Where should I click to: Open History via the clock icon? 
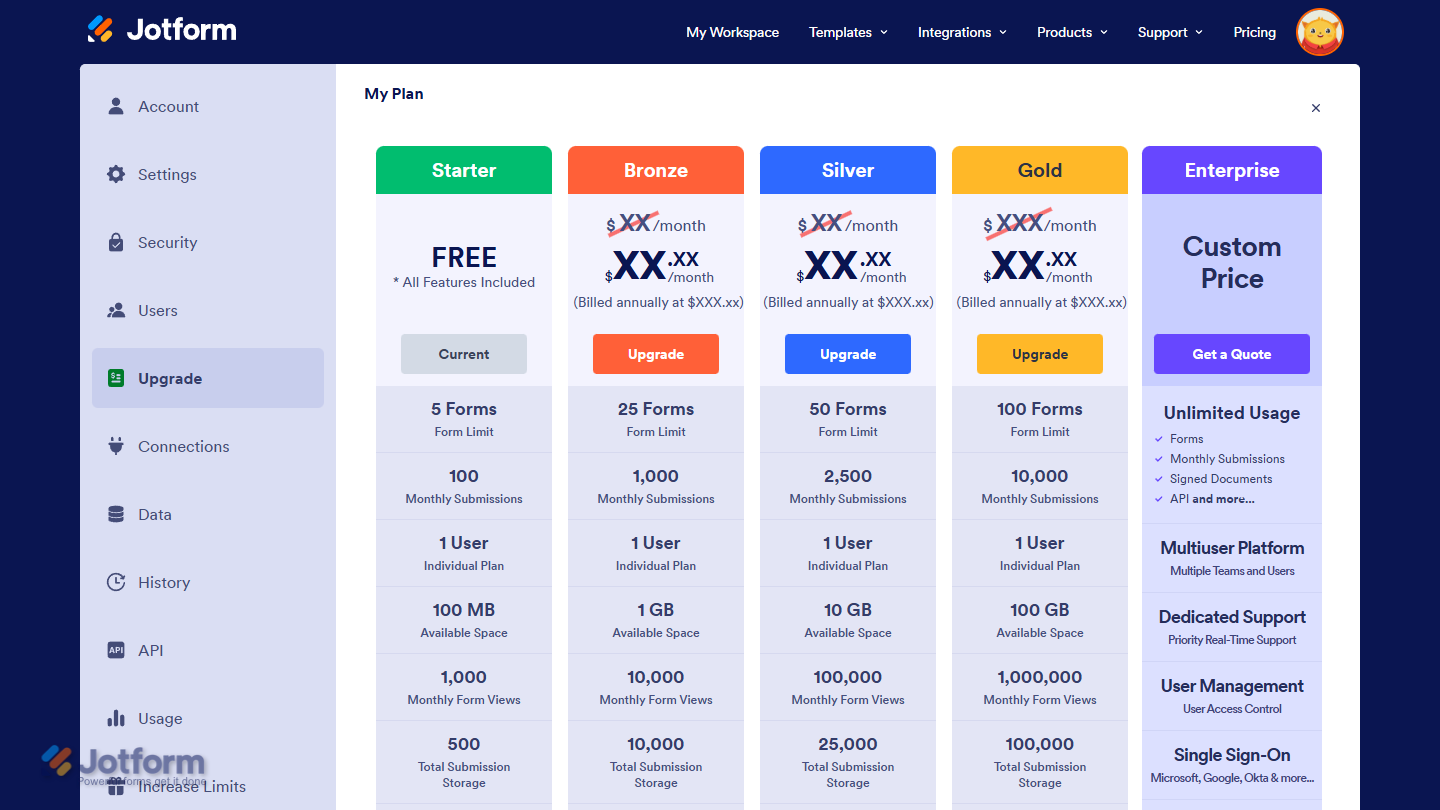coord(118,582)
